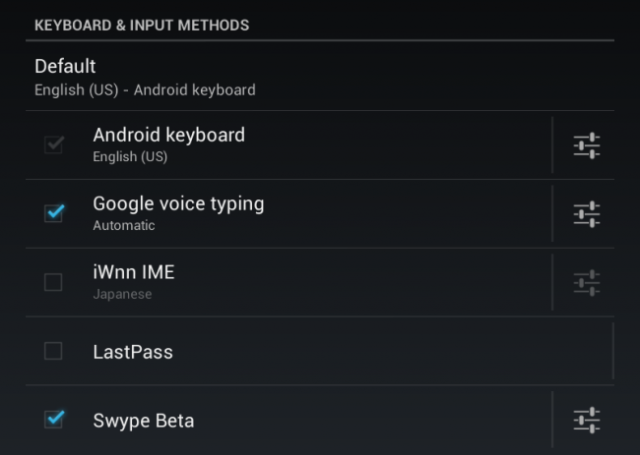Screen dimensions: 640x455
Task: Tick the LastPass checkbox
Action: (53, 351)
